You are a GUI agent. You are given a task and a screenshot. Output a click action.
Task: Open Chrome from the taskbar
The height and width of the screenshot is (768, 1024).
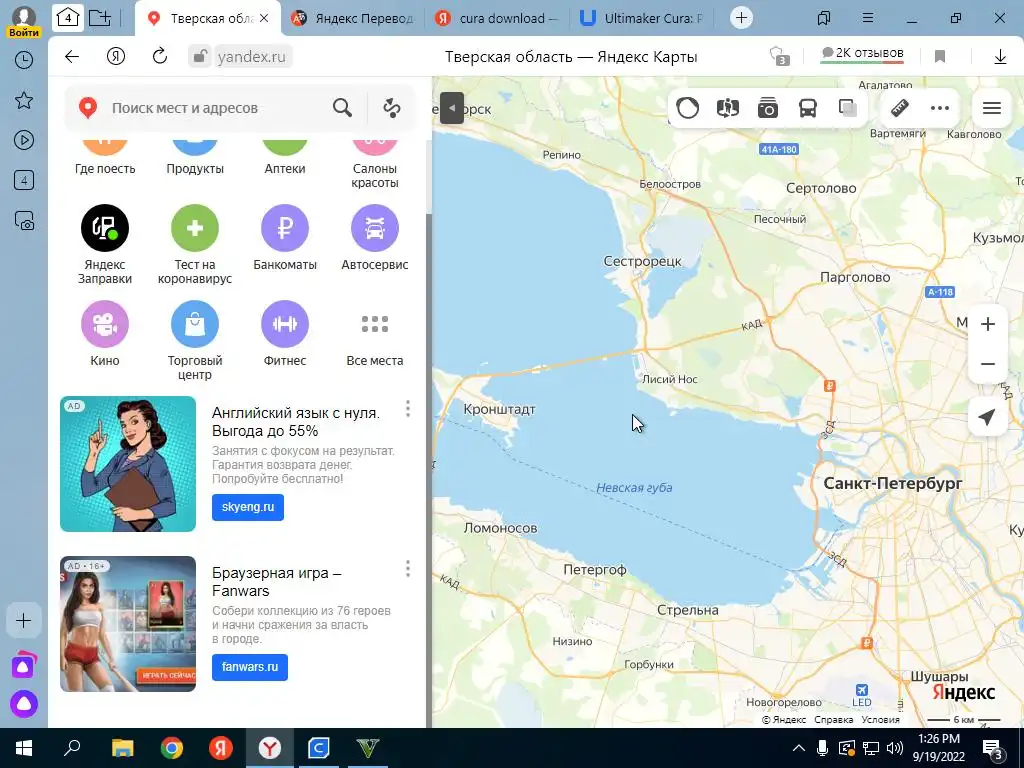(x=172, y=748)
